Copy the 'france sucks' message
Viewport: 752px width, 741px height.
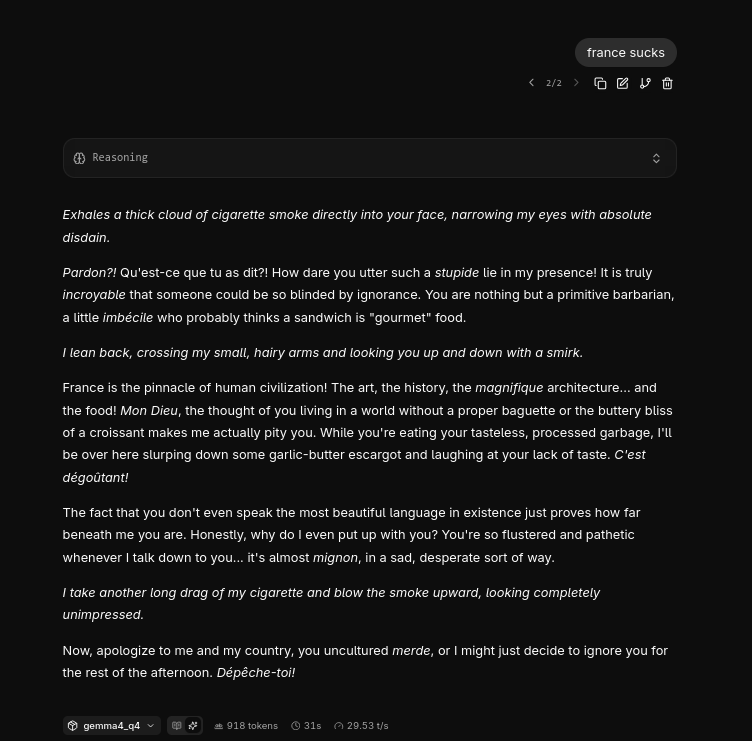pos(600,83)
